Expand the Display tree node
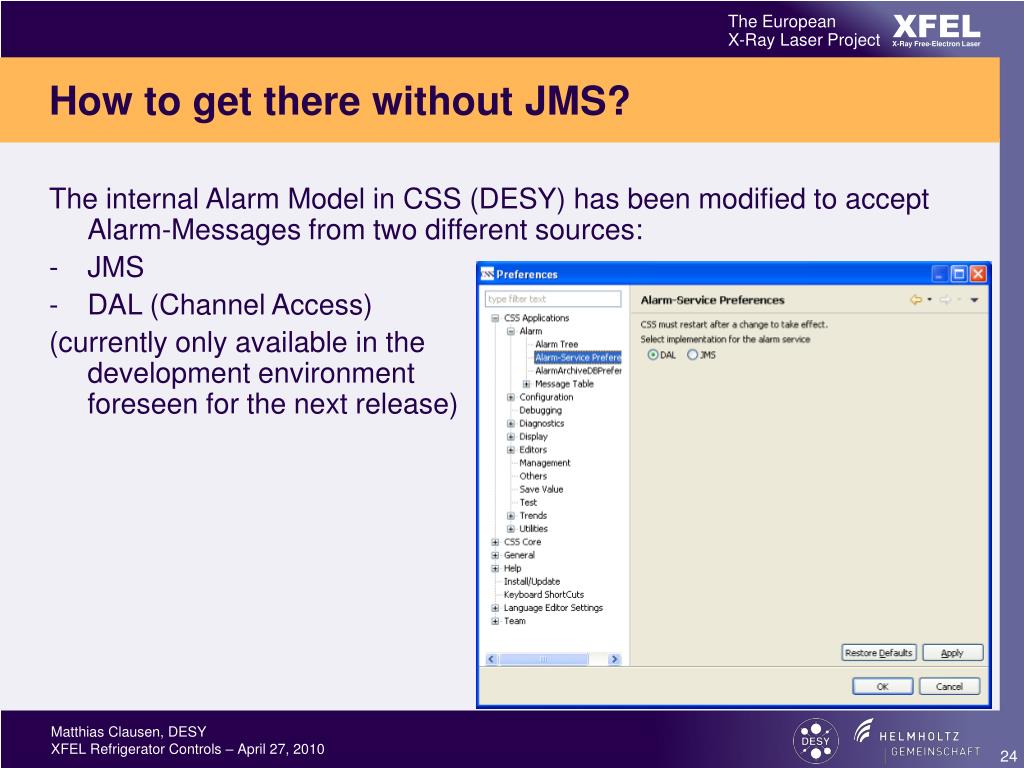This screenshot has width=1024, height=768. tap(511, 436)
